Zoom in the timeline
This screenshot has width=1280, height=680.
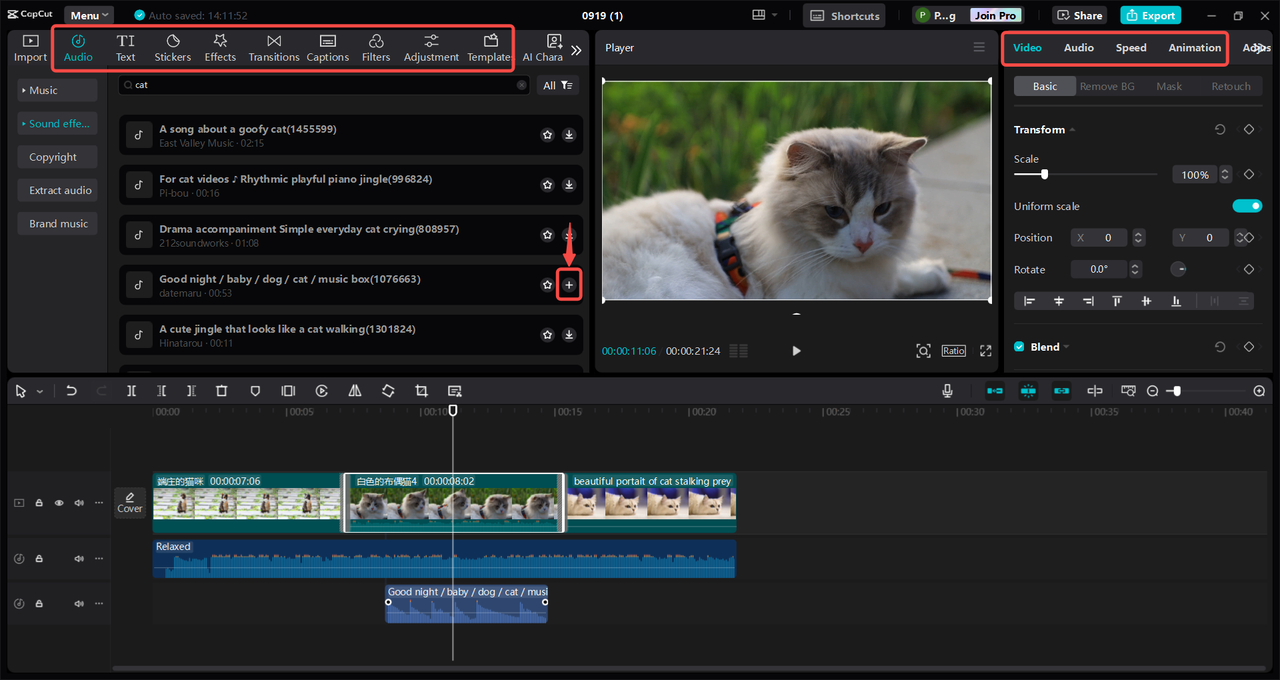tap(1259, 391)
